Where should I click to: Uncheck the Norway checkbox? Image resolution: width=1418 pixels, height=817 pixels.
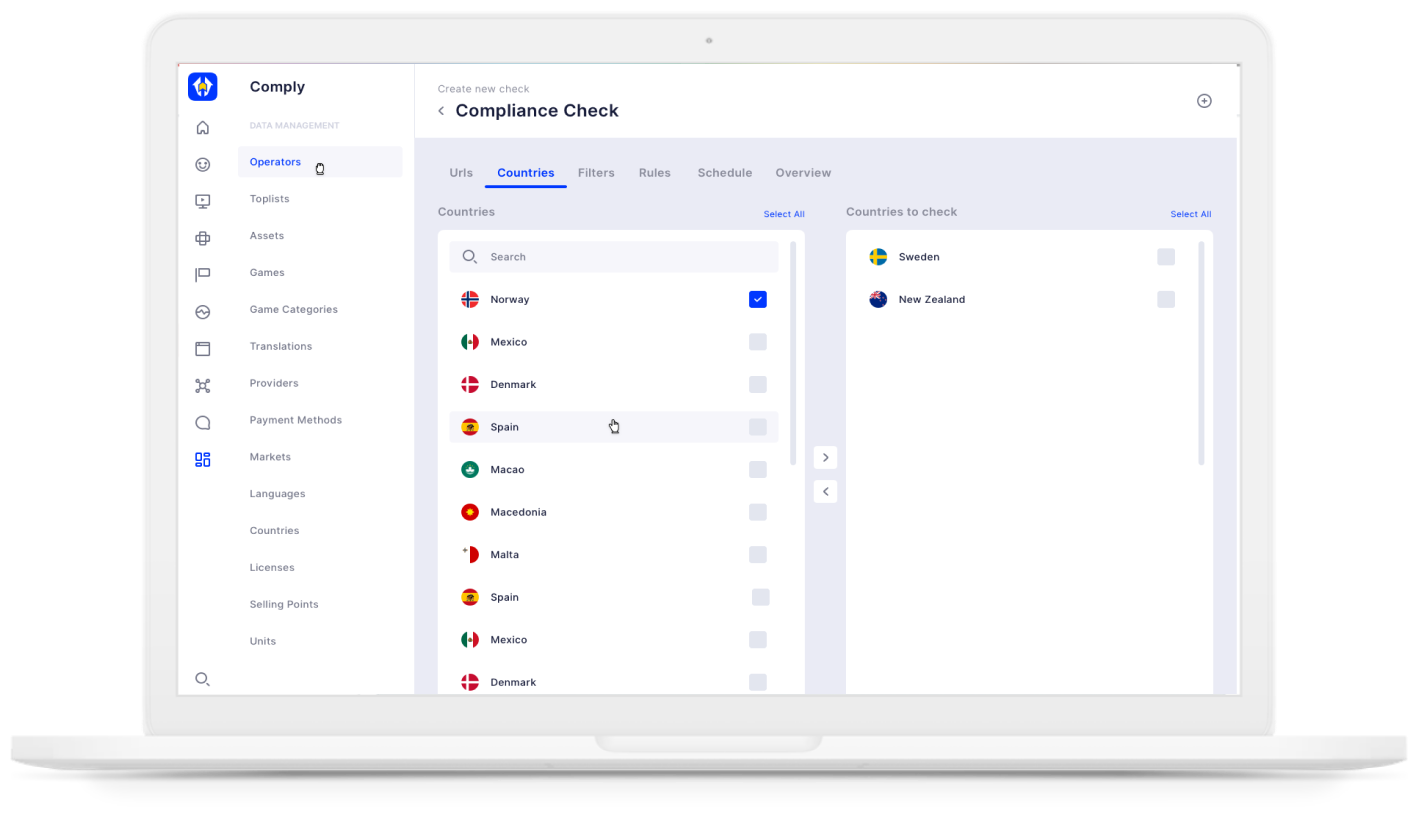(x=758, y=299)
